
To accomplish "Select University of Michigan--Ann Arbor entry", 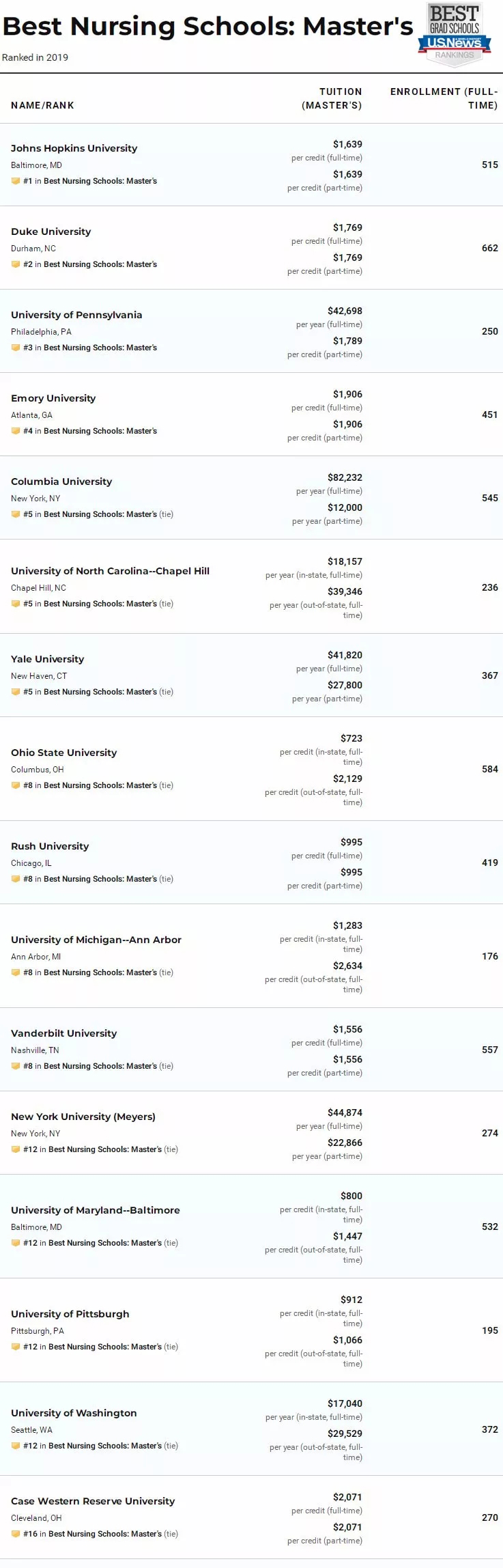I will click(x=96, y=940).
